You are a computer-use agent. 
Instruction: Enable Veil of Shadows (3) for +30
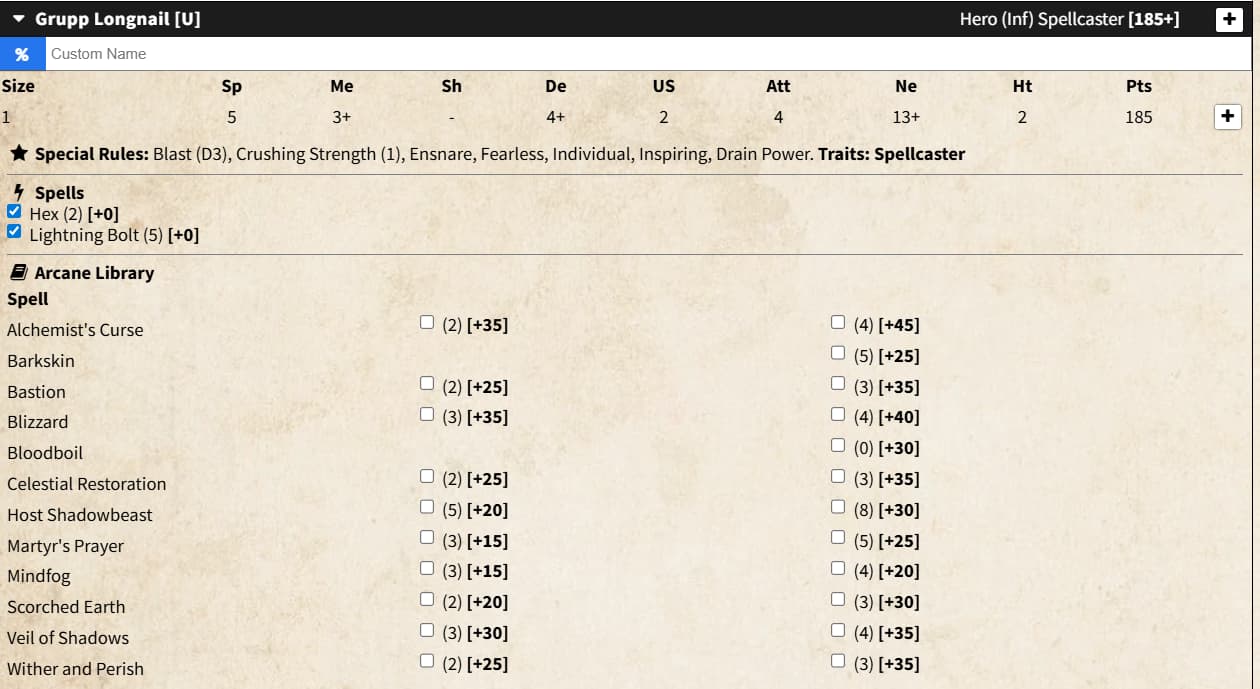tap(427, 631)
